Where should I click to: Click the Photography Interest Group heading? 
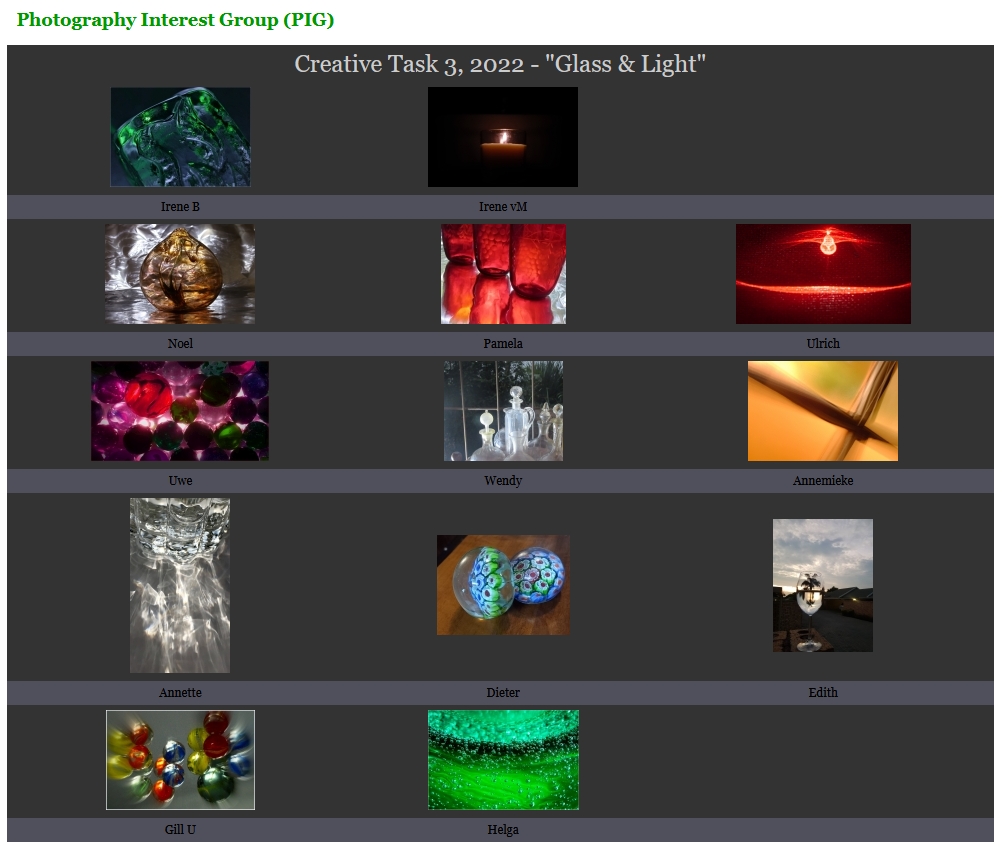tap(175, 20)
